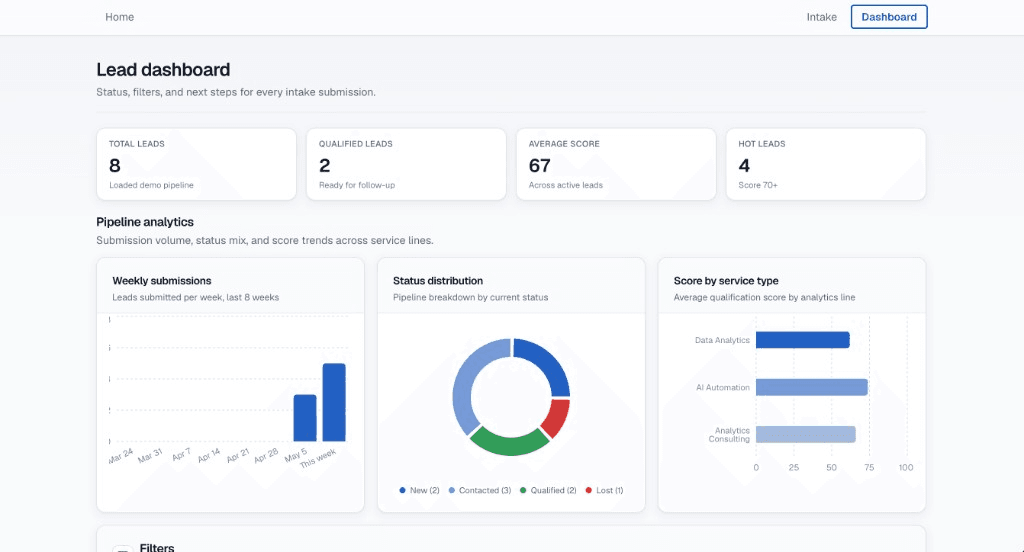Click the Total Leads stat card

tap(197, 164)
